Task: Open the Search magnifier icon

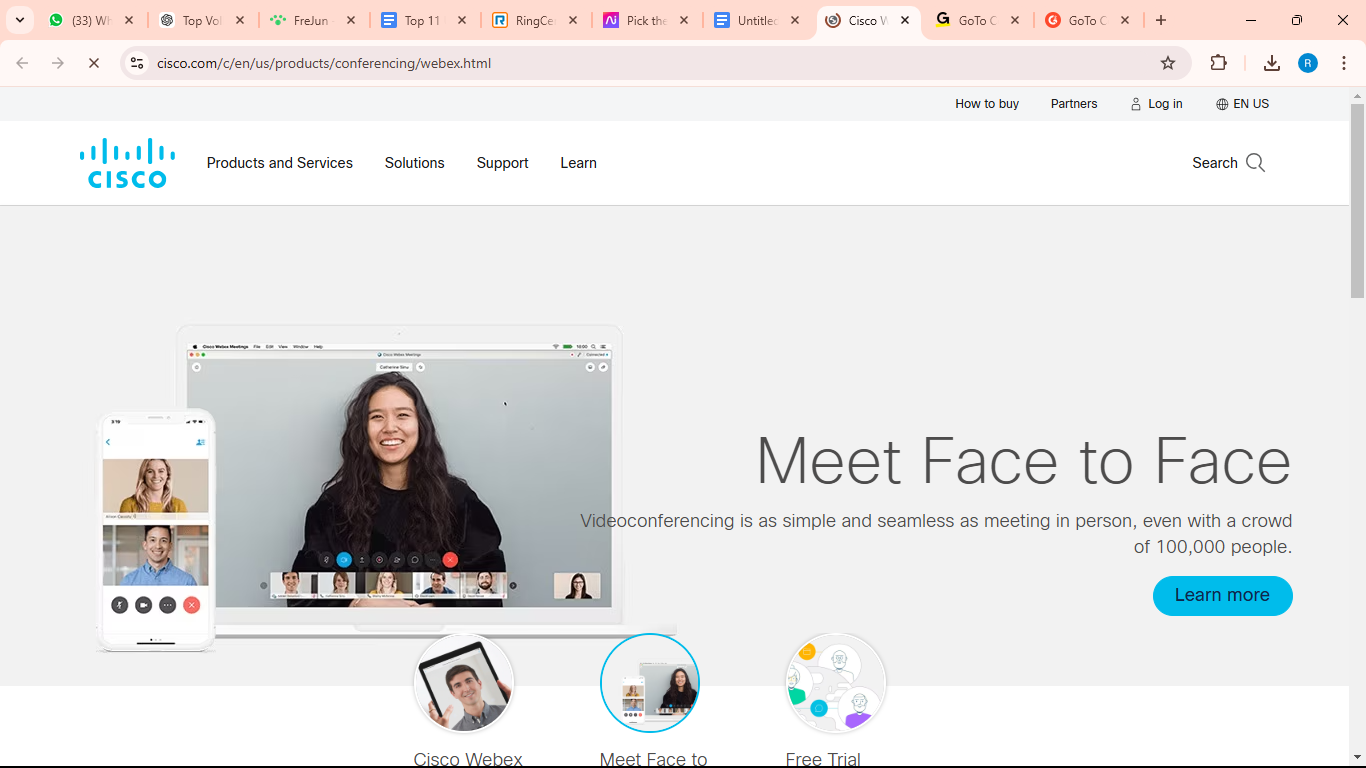Action: [1256, 163]
